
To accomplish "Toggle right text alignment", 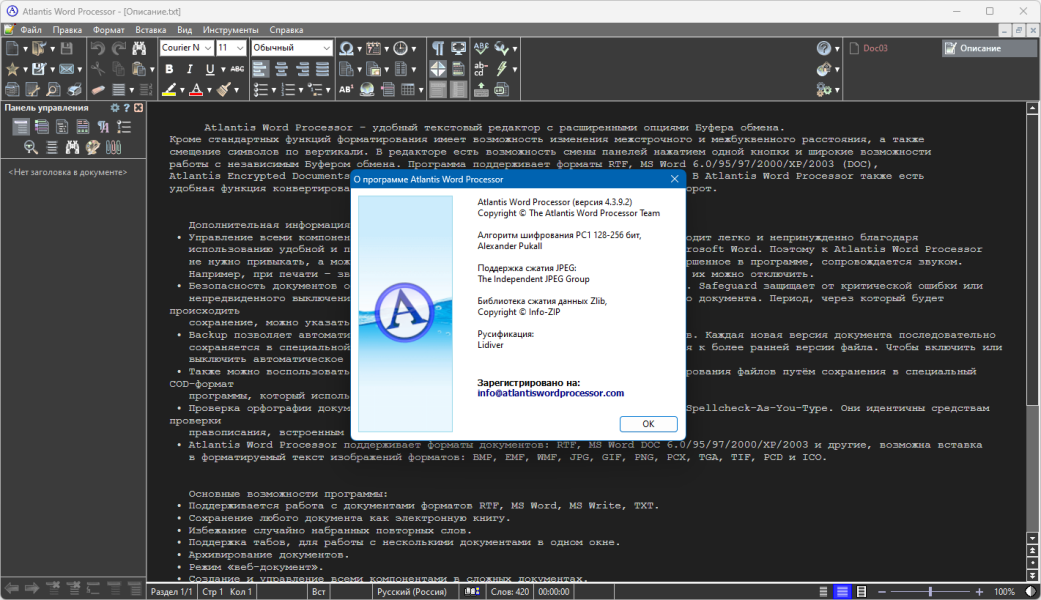I will click(302, 69).
